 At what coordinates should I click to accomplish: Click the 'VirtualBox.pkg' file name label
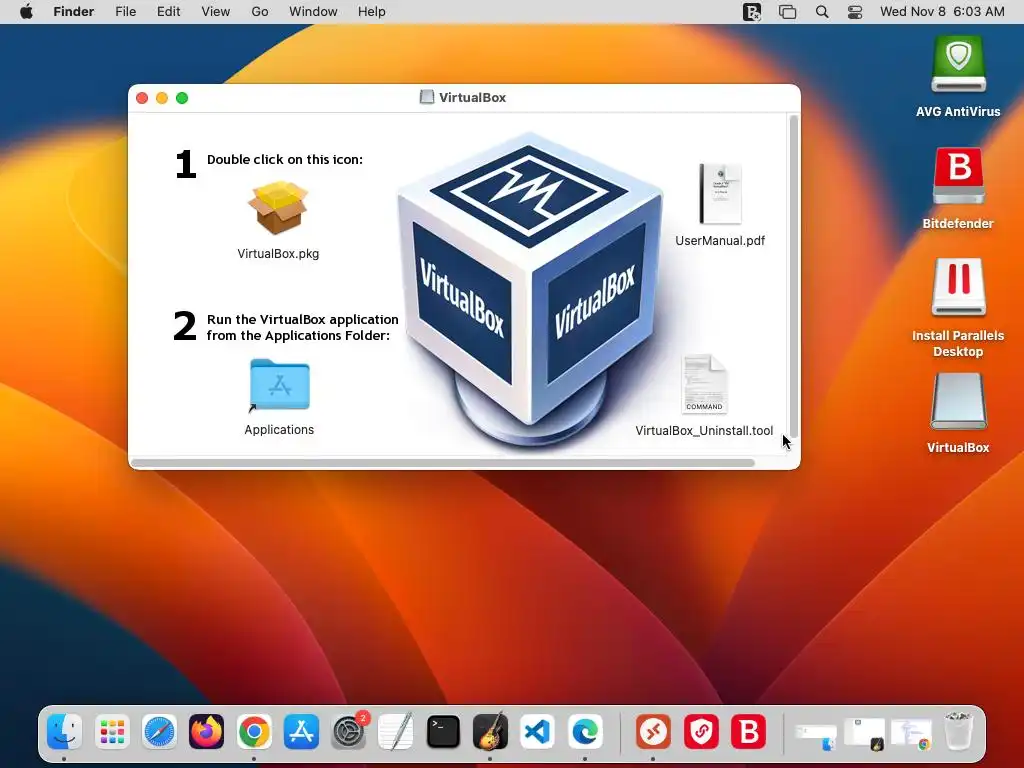[x=278, y=254]
